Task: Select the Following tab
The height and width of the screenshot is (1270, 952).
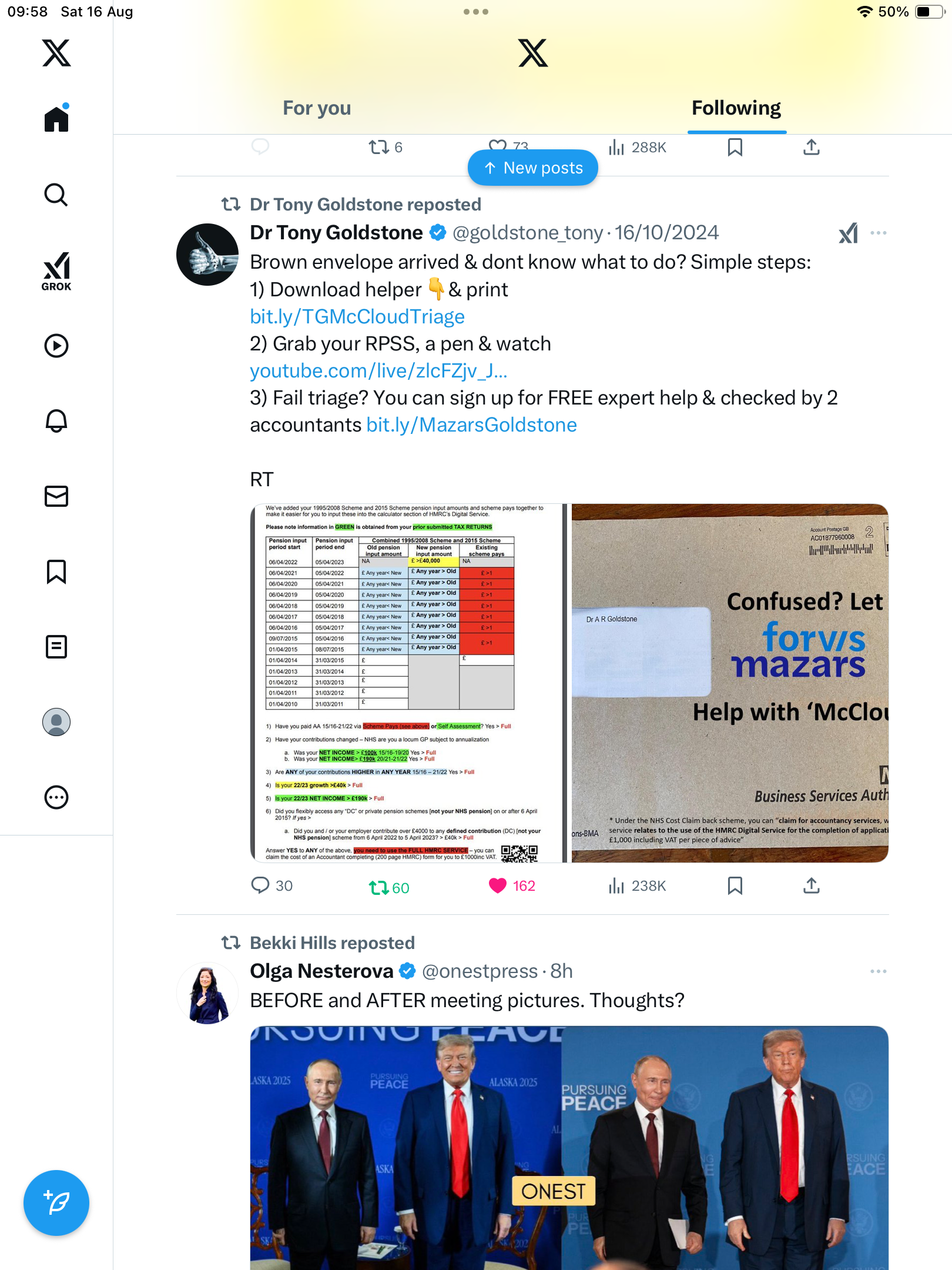Action: pyautogui.click(x=736, y=108)
